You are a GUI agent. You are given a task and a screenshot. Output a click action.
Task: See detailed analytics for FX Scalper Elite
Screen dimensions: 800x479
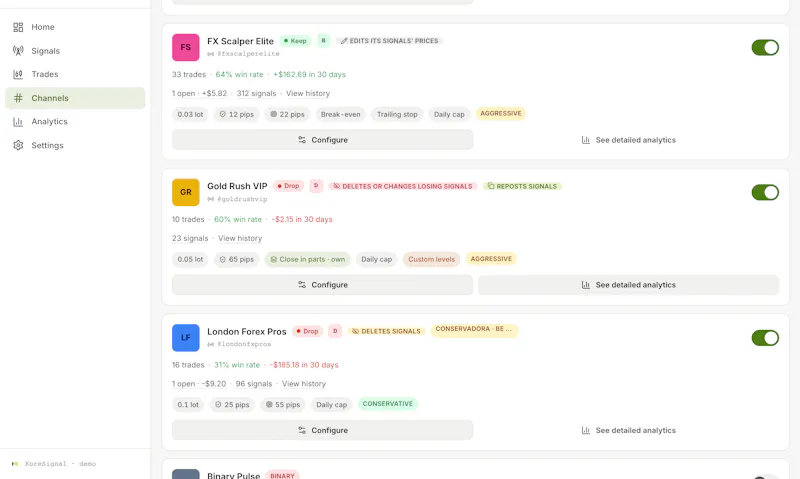click(629, 140)
